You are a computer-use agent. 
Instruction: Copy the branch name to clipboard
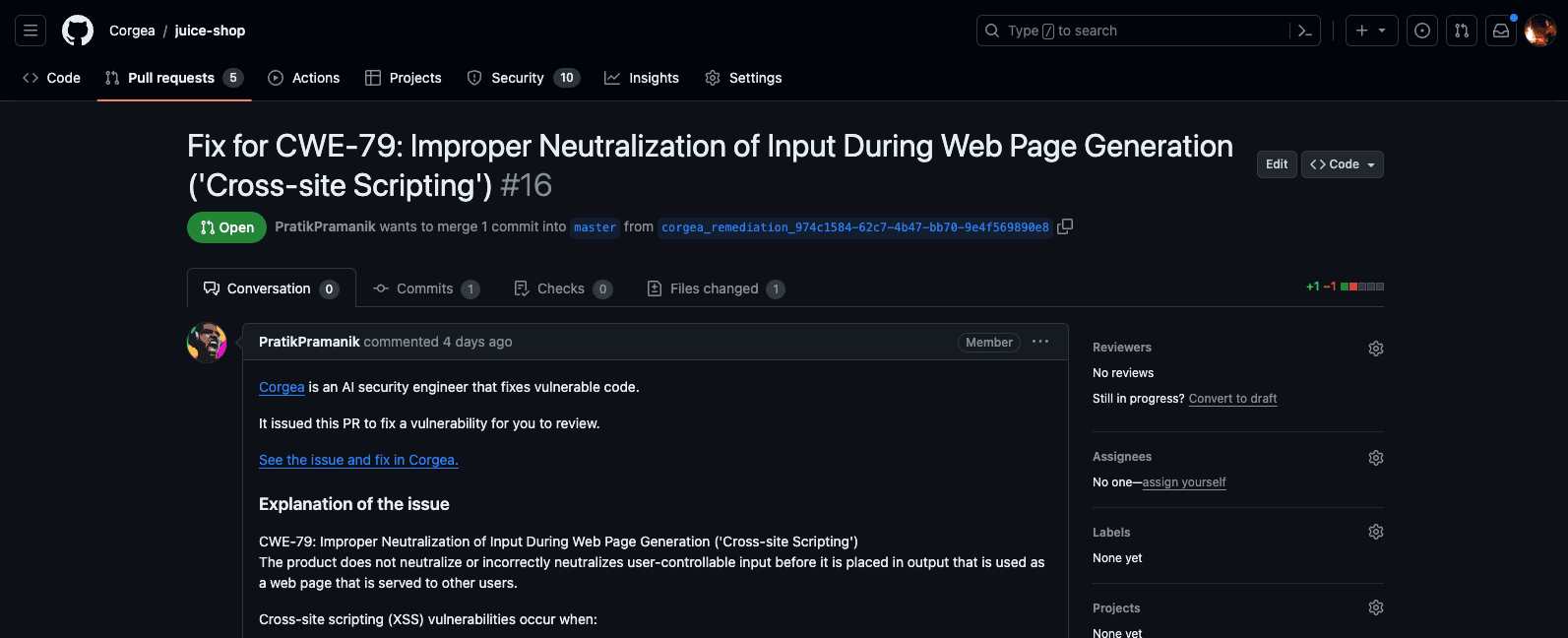tap(1065, 226)
